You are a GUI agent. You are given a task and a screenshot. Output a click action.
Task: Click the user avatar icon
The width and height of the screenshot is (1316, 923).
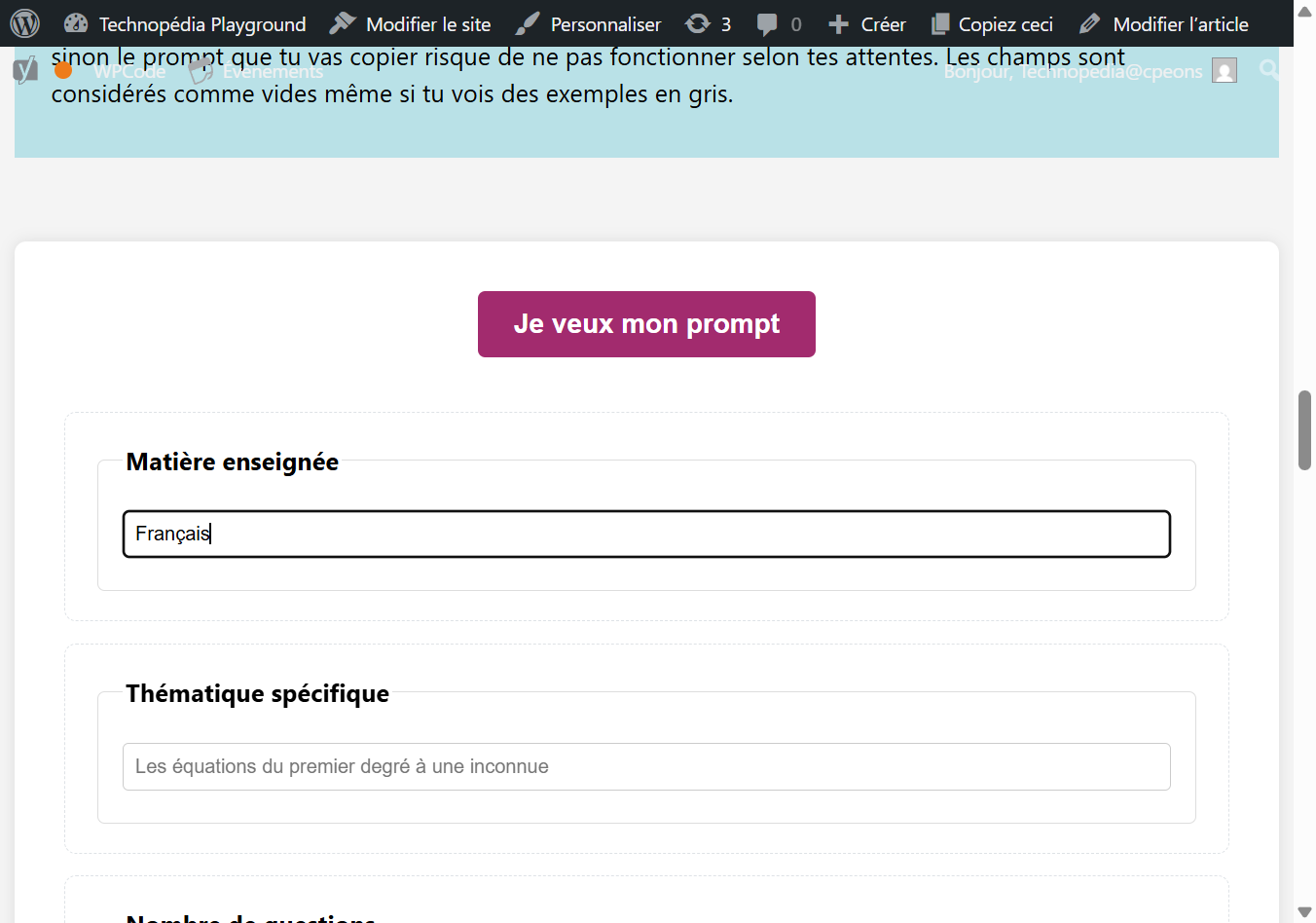click(x=1225, y=70)
